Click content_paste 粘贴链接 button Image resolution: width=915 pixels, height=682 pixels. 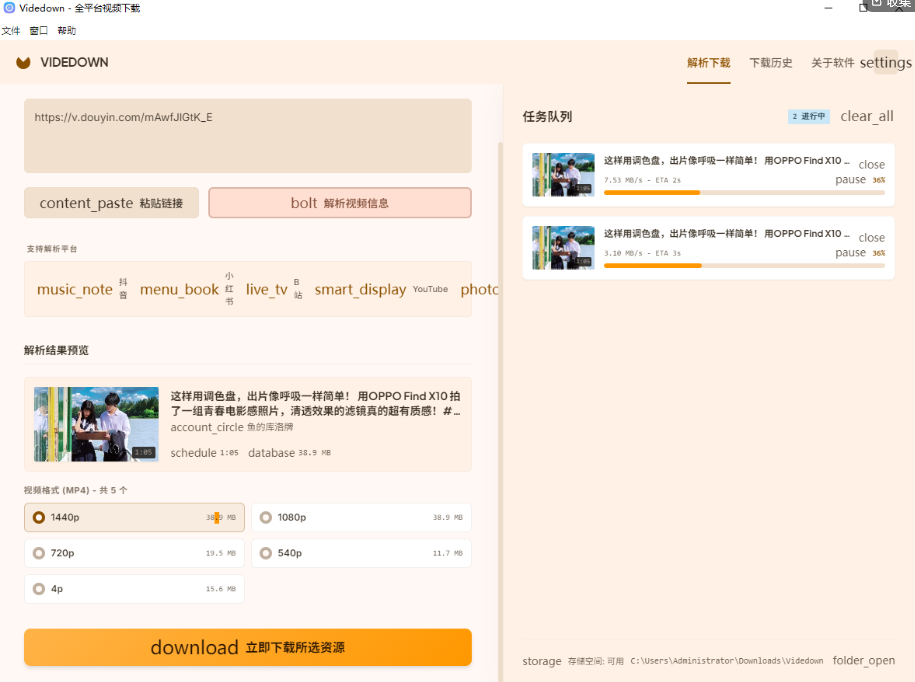tap(111, 203)
